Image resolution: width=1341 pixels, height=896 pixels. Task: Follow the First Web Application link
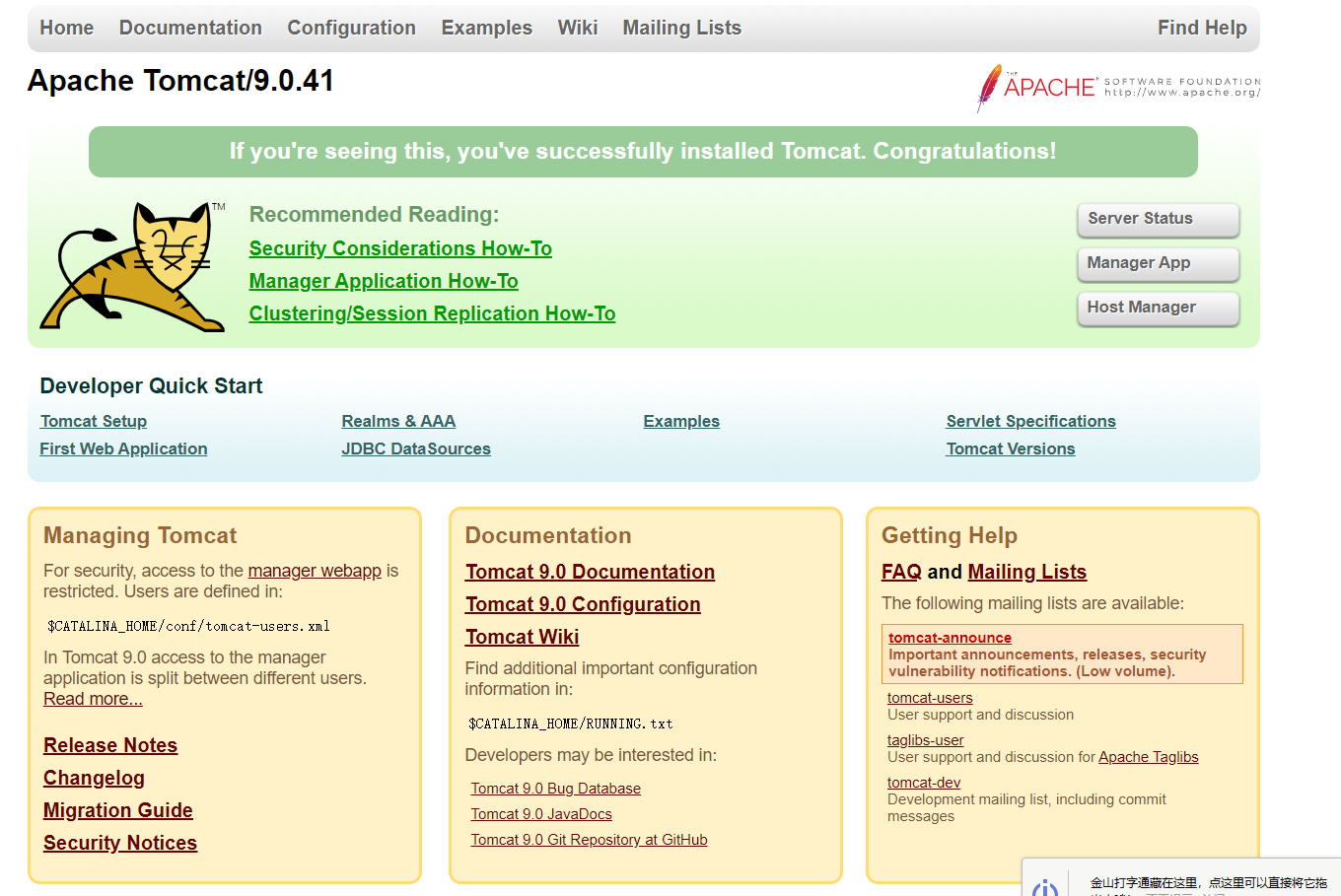[x=123, y=448]
